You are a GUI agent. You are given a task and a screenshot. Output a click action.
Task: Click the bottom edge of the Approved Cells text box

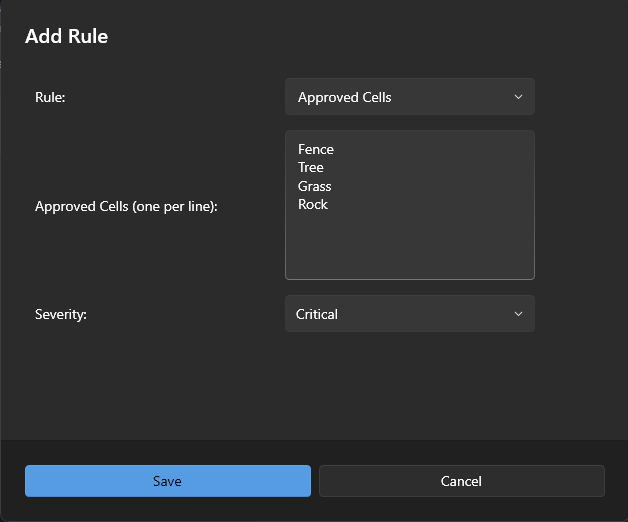coord(409,278)
